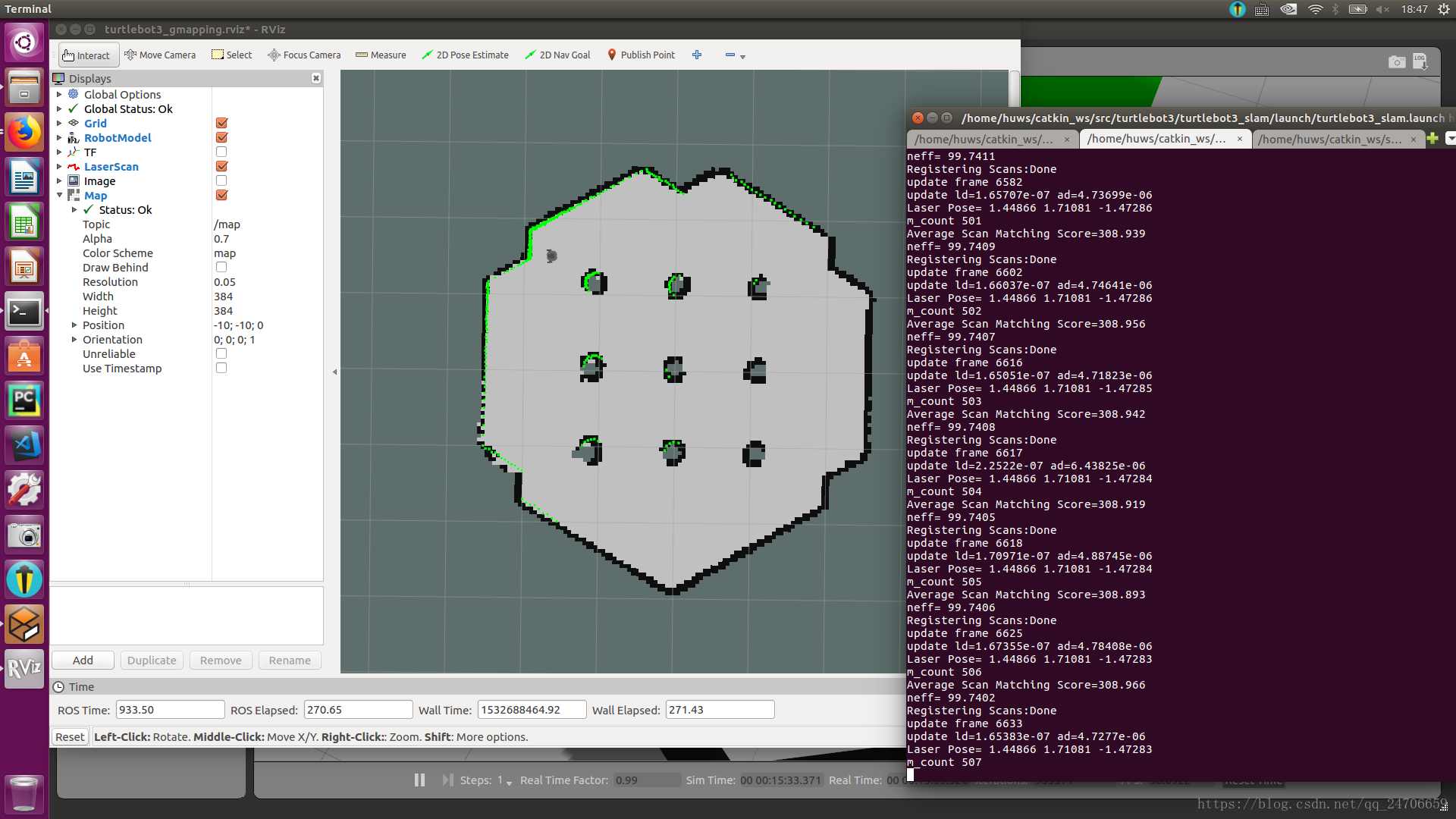
Task: Expand the Global Options tree item
Action: click(59, 95)
